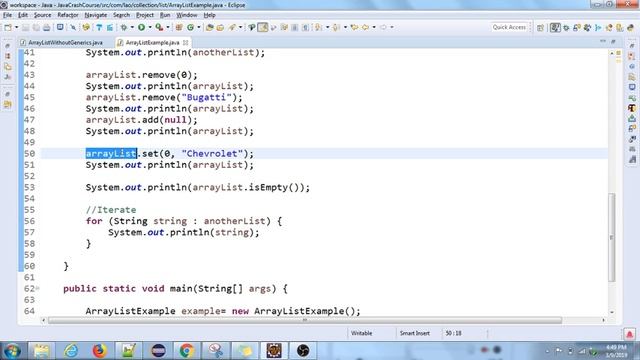640x360 pixels.
Task: Open the Debug launch dropdown arrow
Action: coord(132,27)
